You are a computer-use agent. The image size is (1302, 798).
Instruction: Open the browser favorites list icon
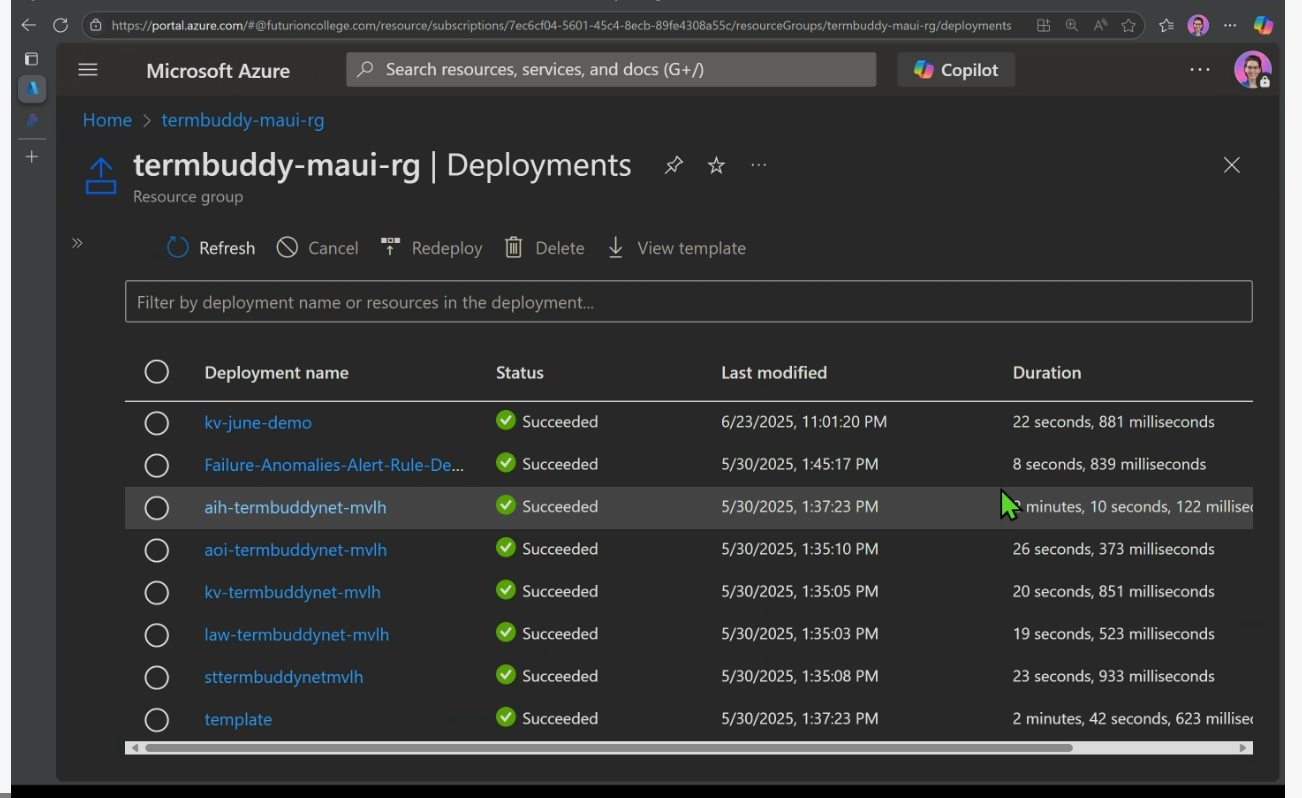(x=1166, y=26)
